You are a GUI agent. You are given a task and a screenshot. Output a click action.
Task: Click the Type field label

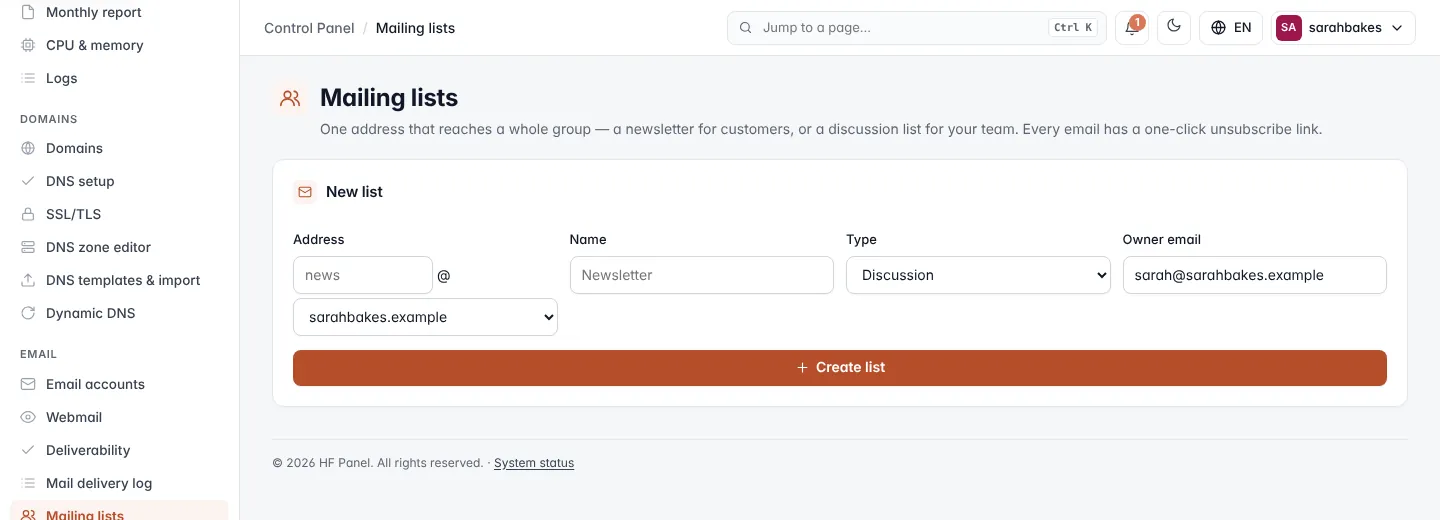coord(861,240)
